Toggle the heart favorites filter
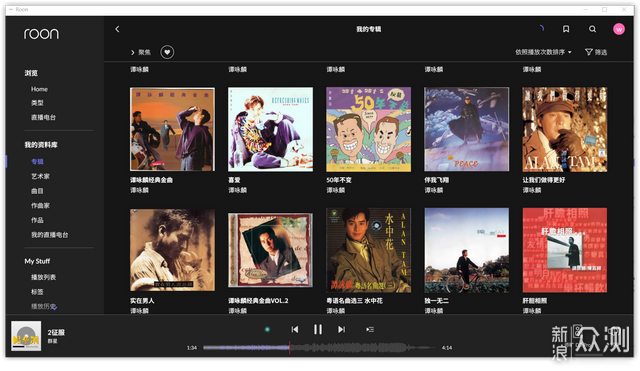This screenshot has height=371, width=640. click(167, 52)
